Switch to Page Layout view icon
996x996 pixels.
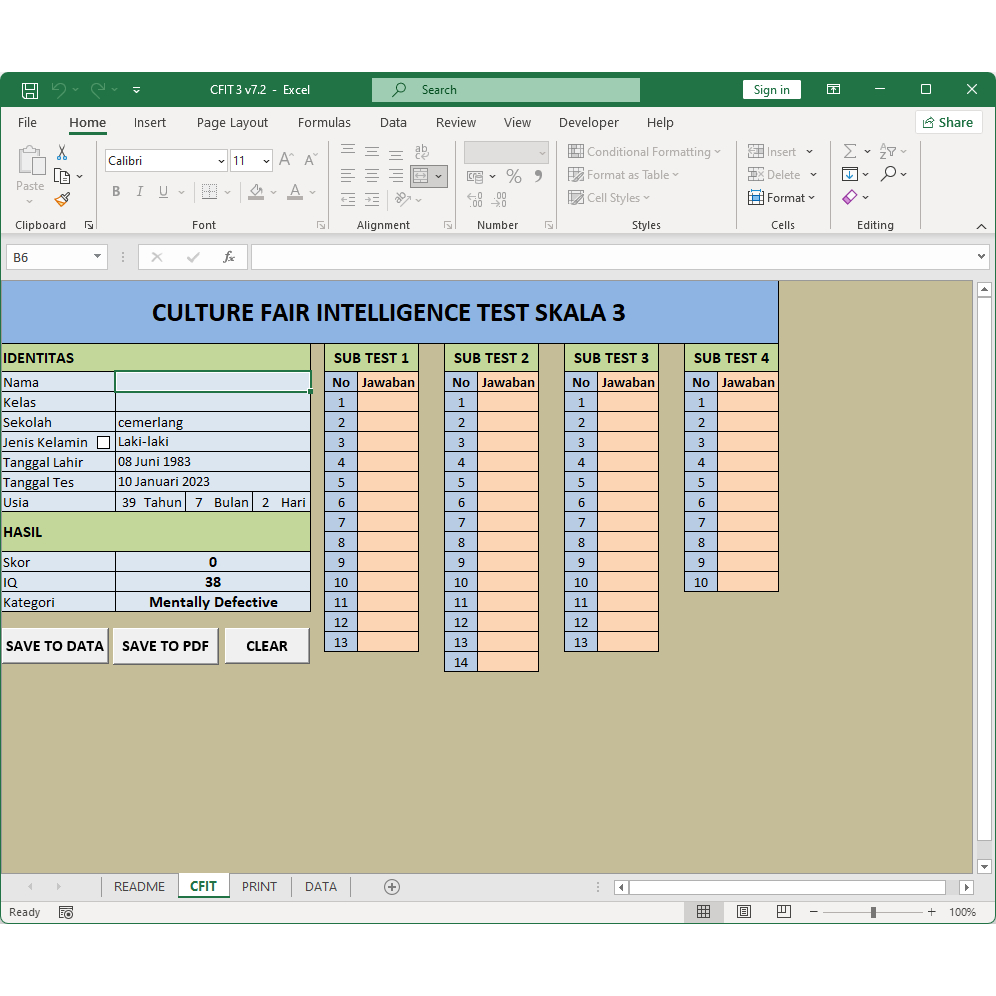tap(744, 912)
